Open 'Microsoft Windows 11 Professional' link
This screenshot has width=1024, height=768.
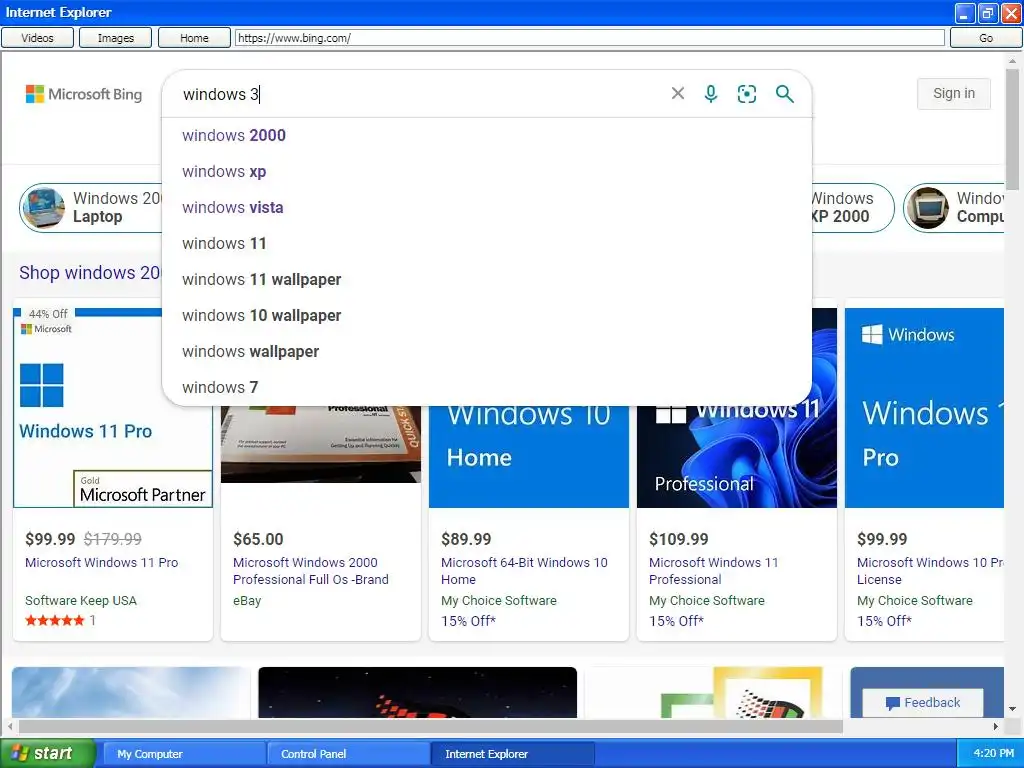(713, 571)
